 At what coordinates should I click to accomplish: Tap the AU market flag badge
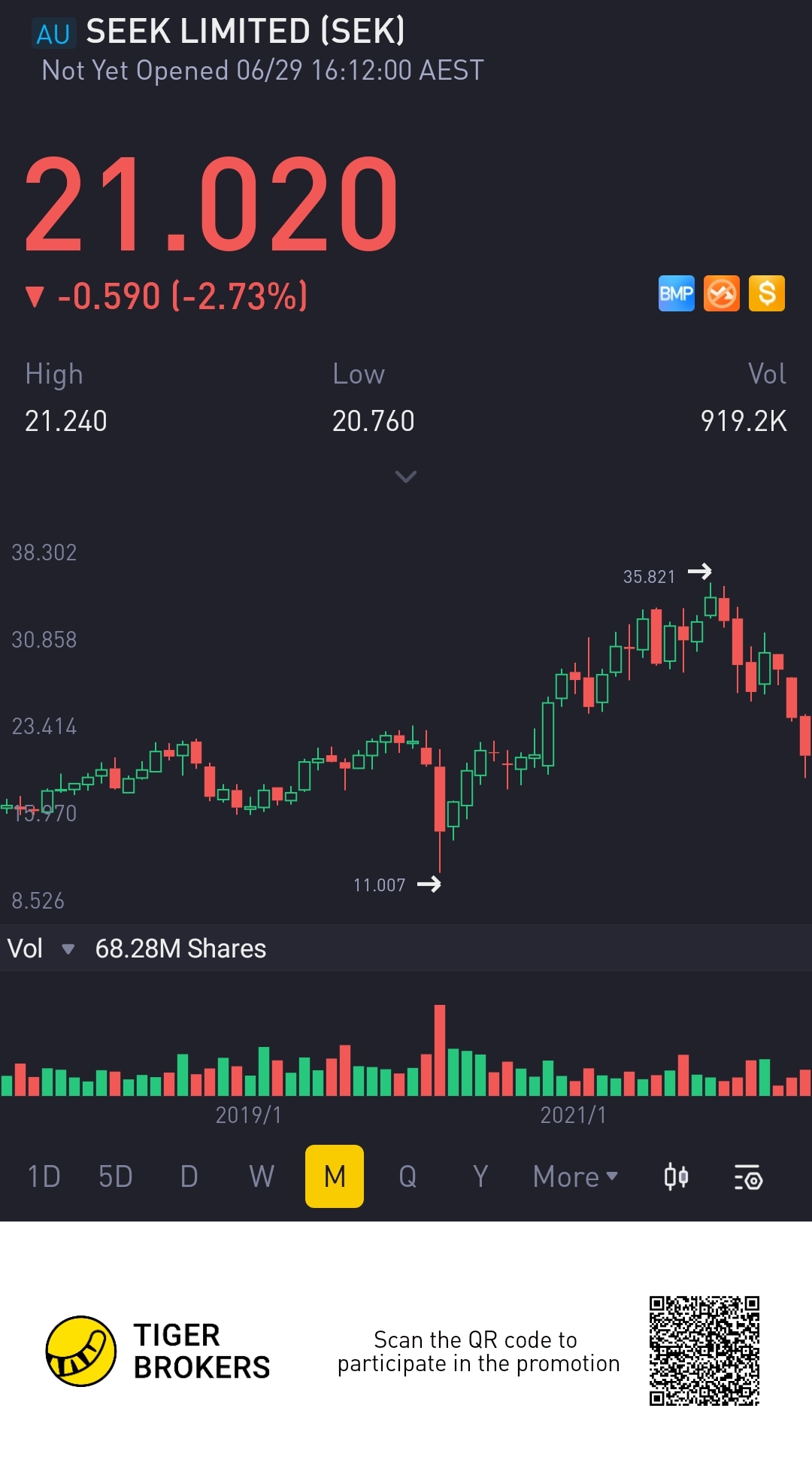pyautogui.click(x=53, y=34)
